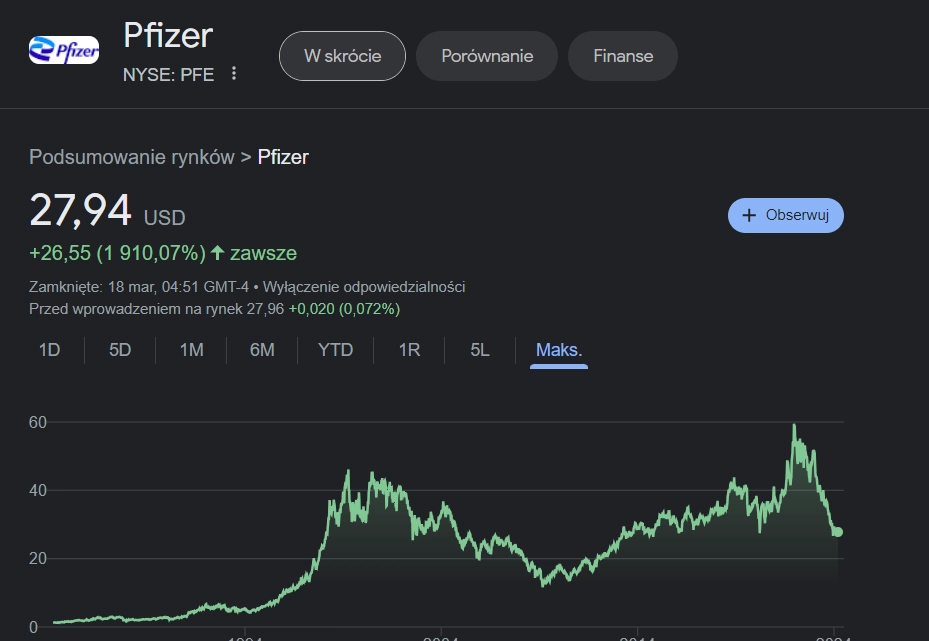Viewport: 929px width, 641px height.
Task: Click the current-price dot at chart end
Action: pyautogui.click(x=837, y=532)
